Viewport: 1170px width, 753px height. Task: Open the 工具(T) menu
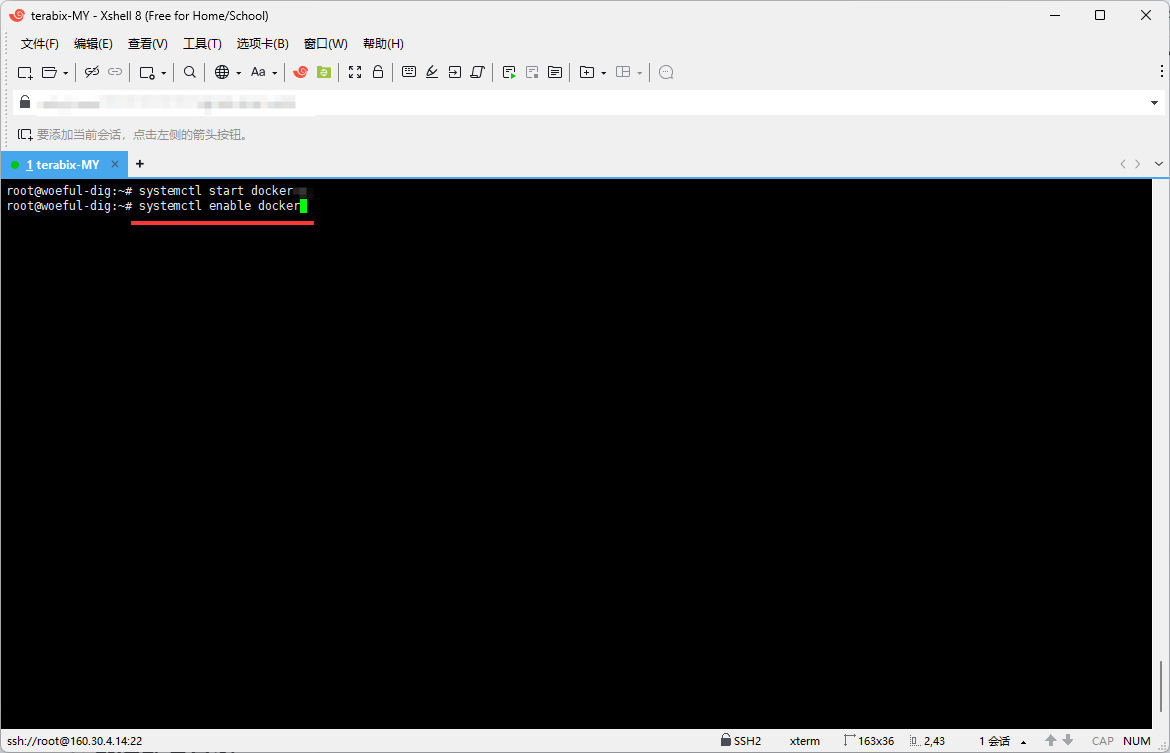[202, 44]
